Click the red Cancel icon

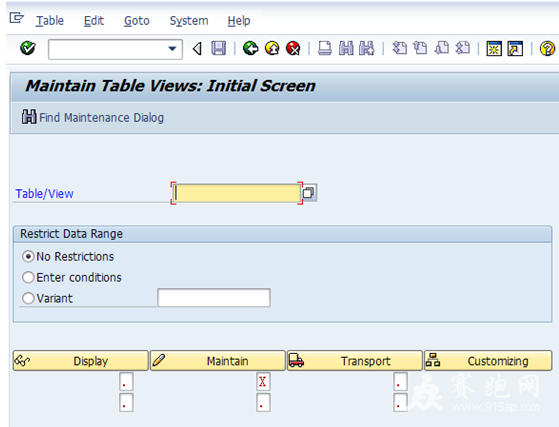click(x=293, y=48)
